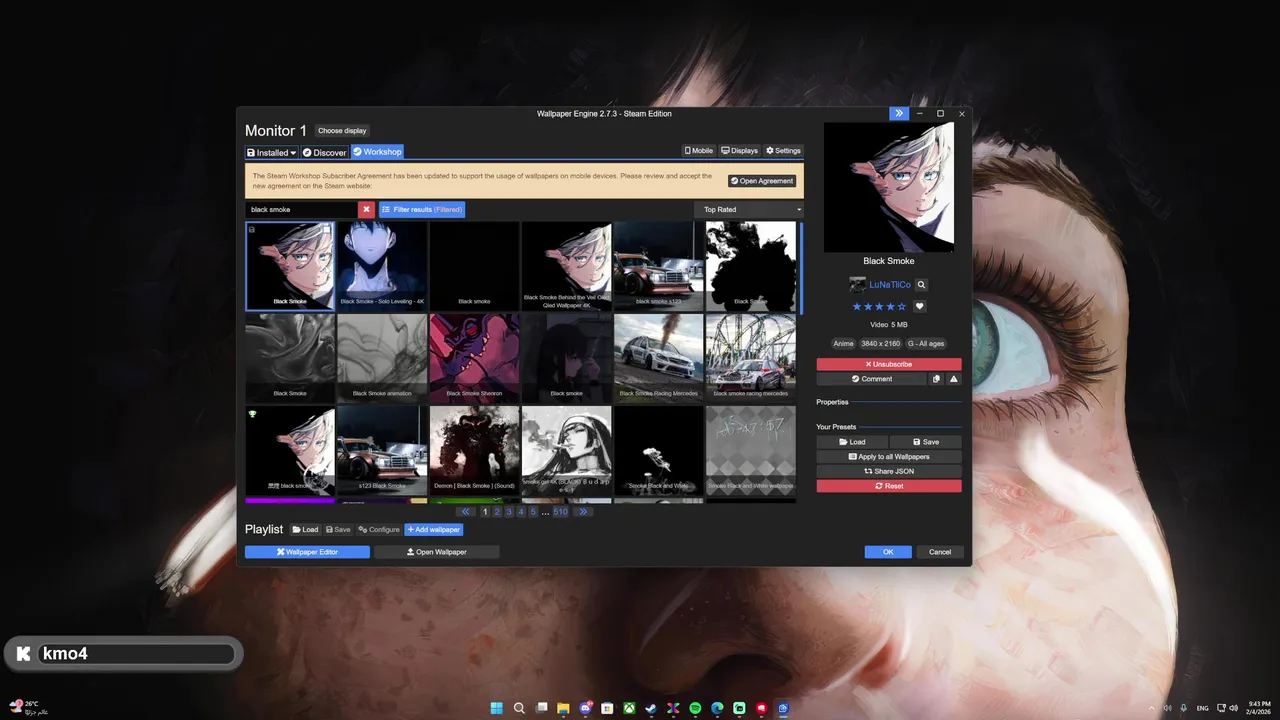1280x720 pixels.
Task: Click the Cancel button
Action: click(x=940, y=552)
